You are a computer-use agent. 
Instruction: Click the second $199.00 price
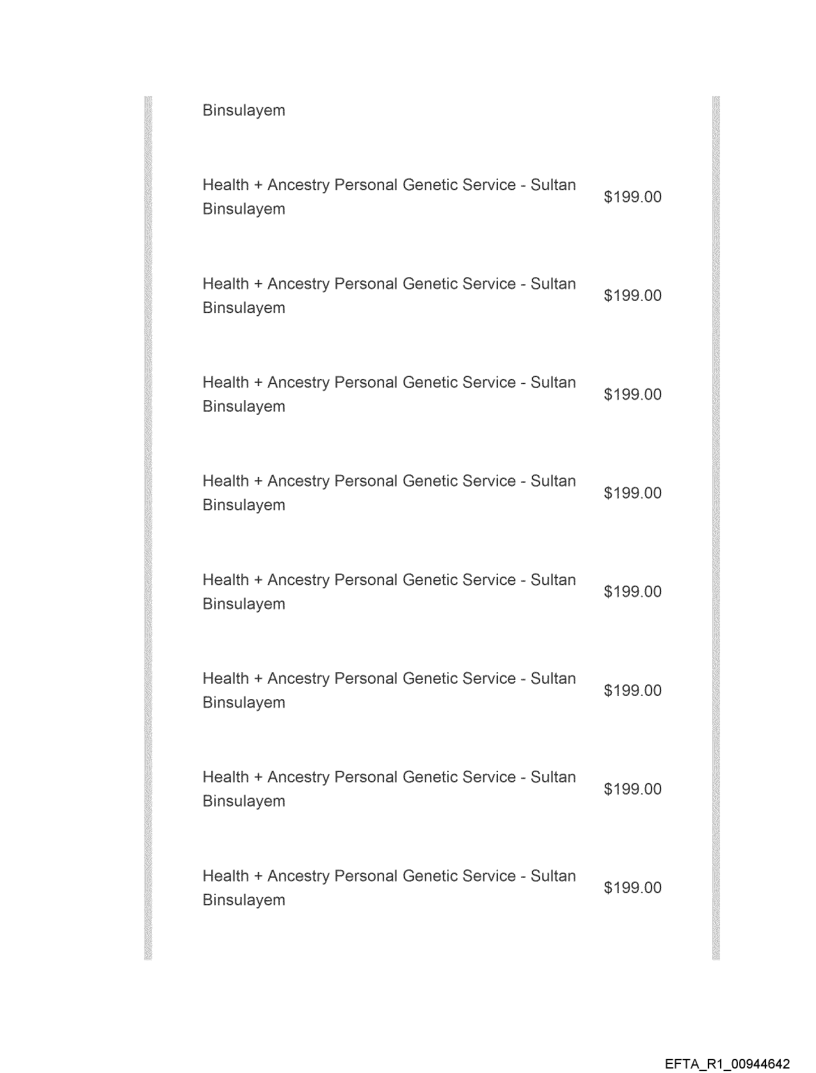[x=632, y=297]
